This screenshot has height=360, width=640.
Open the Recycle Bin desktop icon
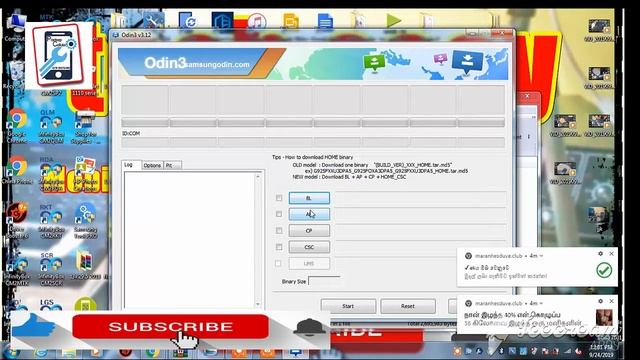click(15, 76)
